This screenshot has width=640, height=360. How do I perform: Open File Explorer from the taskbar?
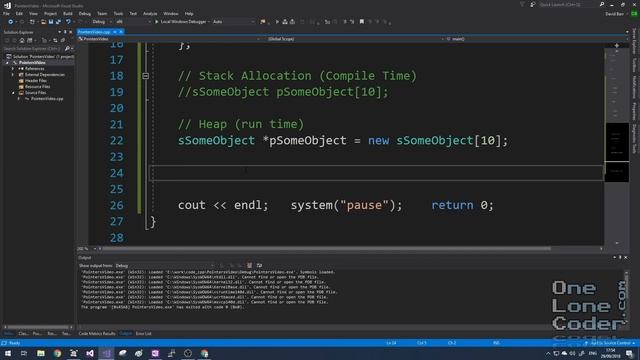coord(41,353)
